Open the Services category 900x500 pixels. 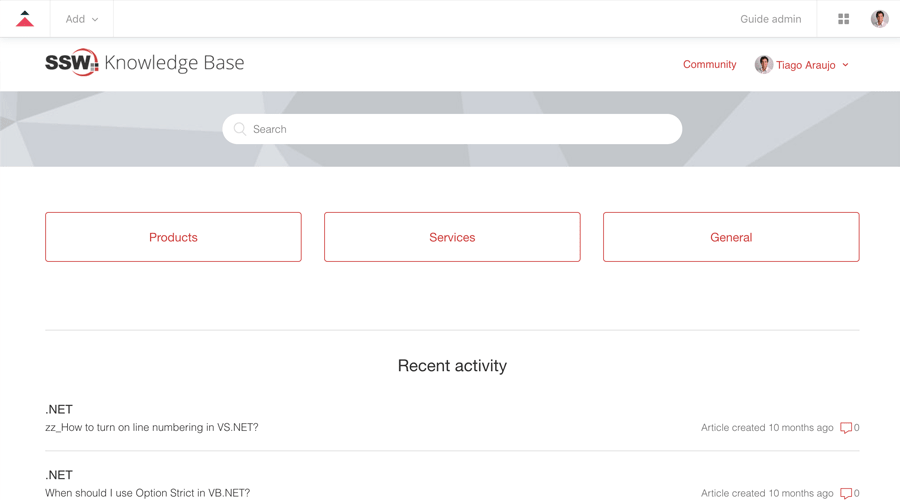tap(452, 237)
